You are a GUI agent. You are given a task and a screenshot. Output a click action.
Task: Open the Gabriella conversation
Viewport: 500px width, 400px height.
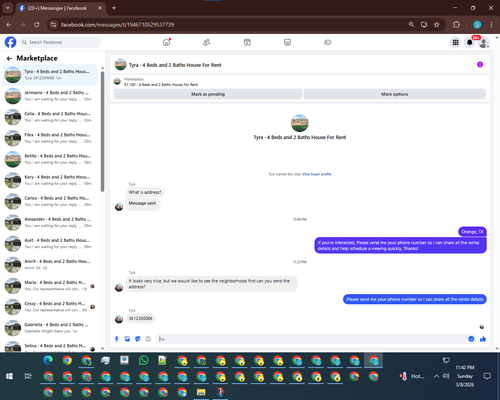coord(50,328)
